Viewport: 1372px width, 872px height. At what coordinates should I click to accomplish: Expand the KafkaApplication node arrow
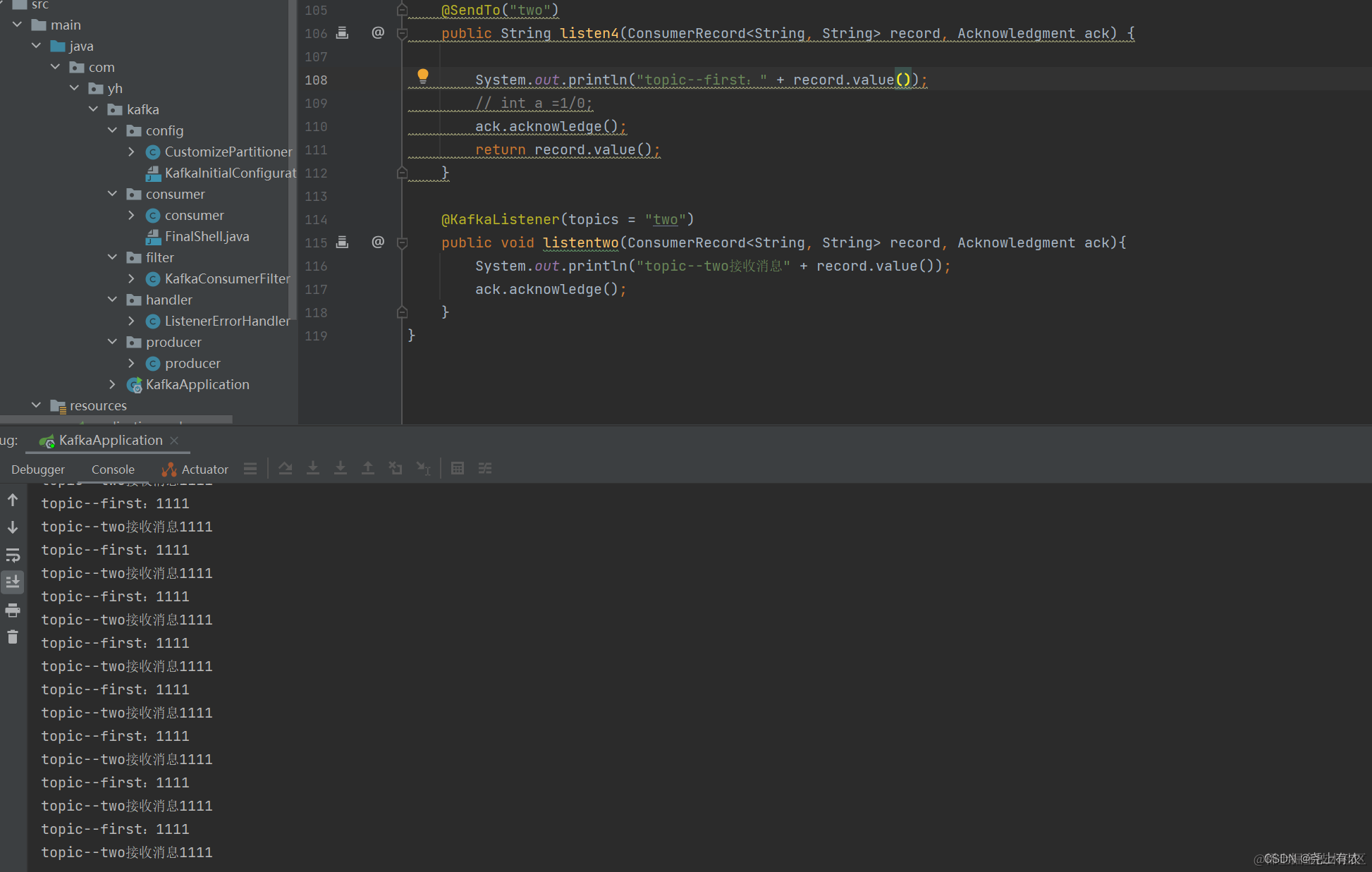113,384
